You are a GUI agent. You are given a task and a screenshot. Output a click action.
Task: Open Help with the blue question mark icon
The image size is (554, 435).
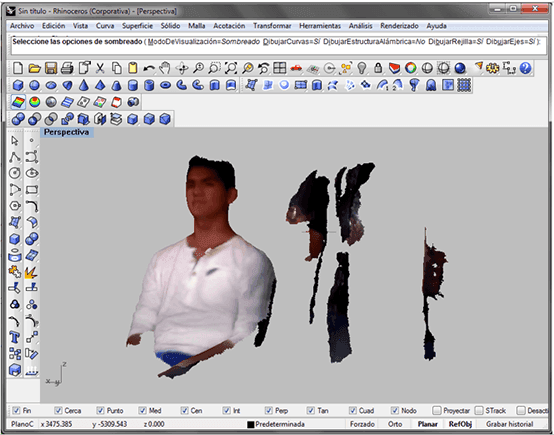tap(525, 68)
